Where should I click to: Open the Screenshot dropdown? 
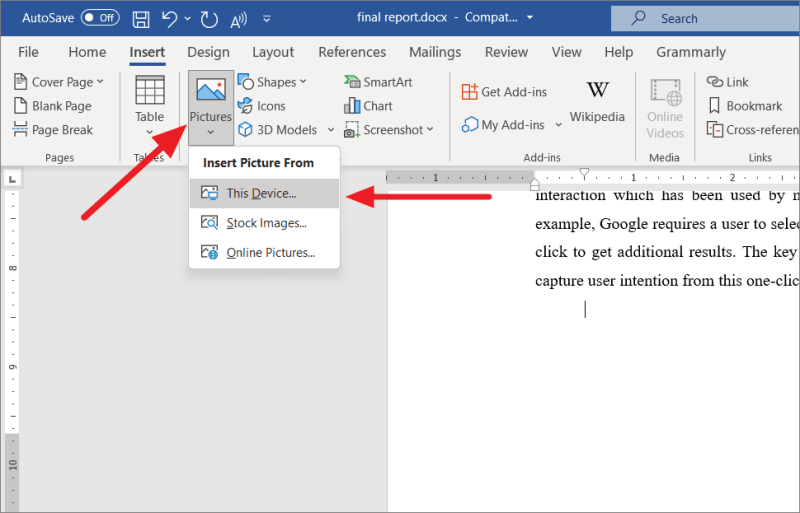pos(389,130)
